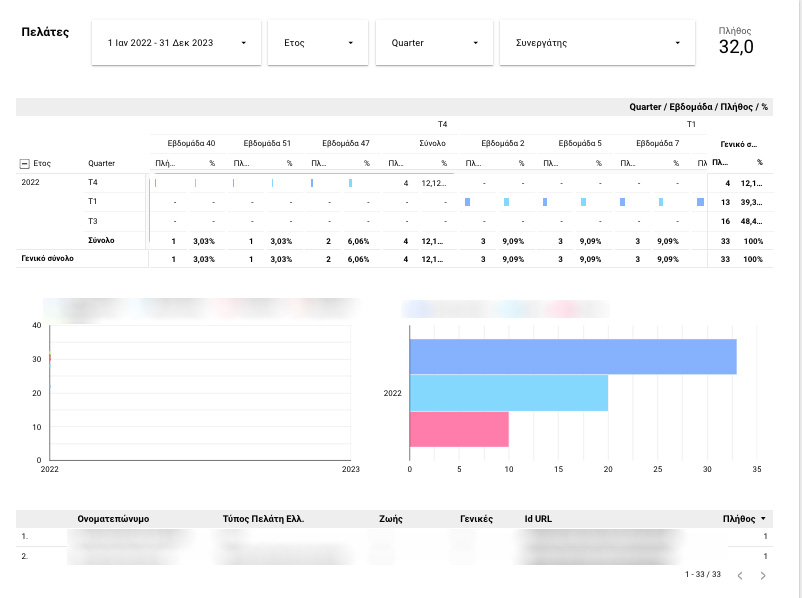Click the Εβδομάδα 5 column header
This screenshot has height=598, width=802.
click(x=580, y=143)
